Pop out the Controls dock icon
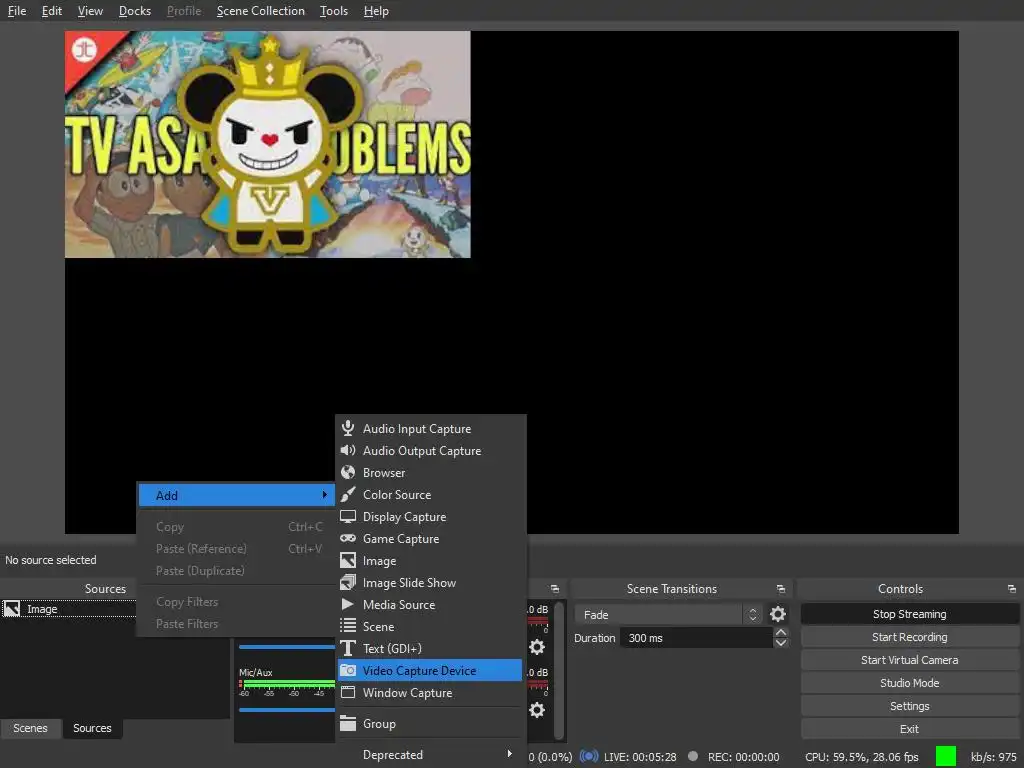 (x=1012, y=589)
